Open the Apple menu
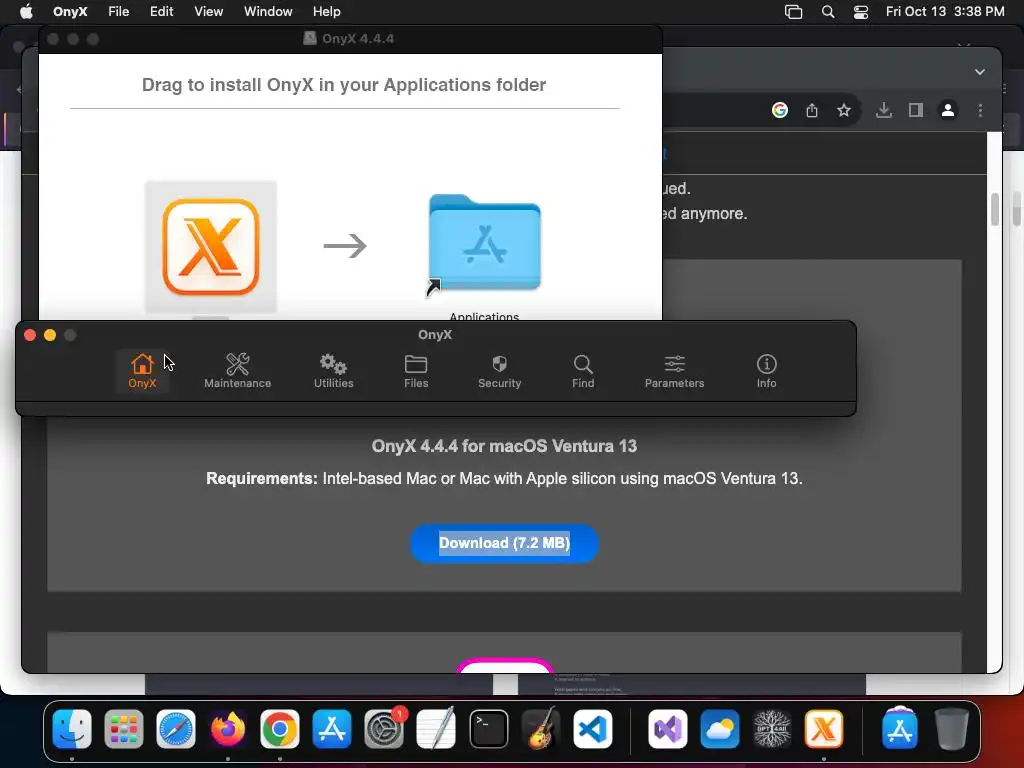The width and height of the screenshot is (1024, 768). pyautogui.click(x=26, y=12)
